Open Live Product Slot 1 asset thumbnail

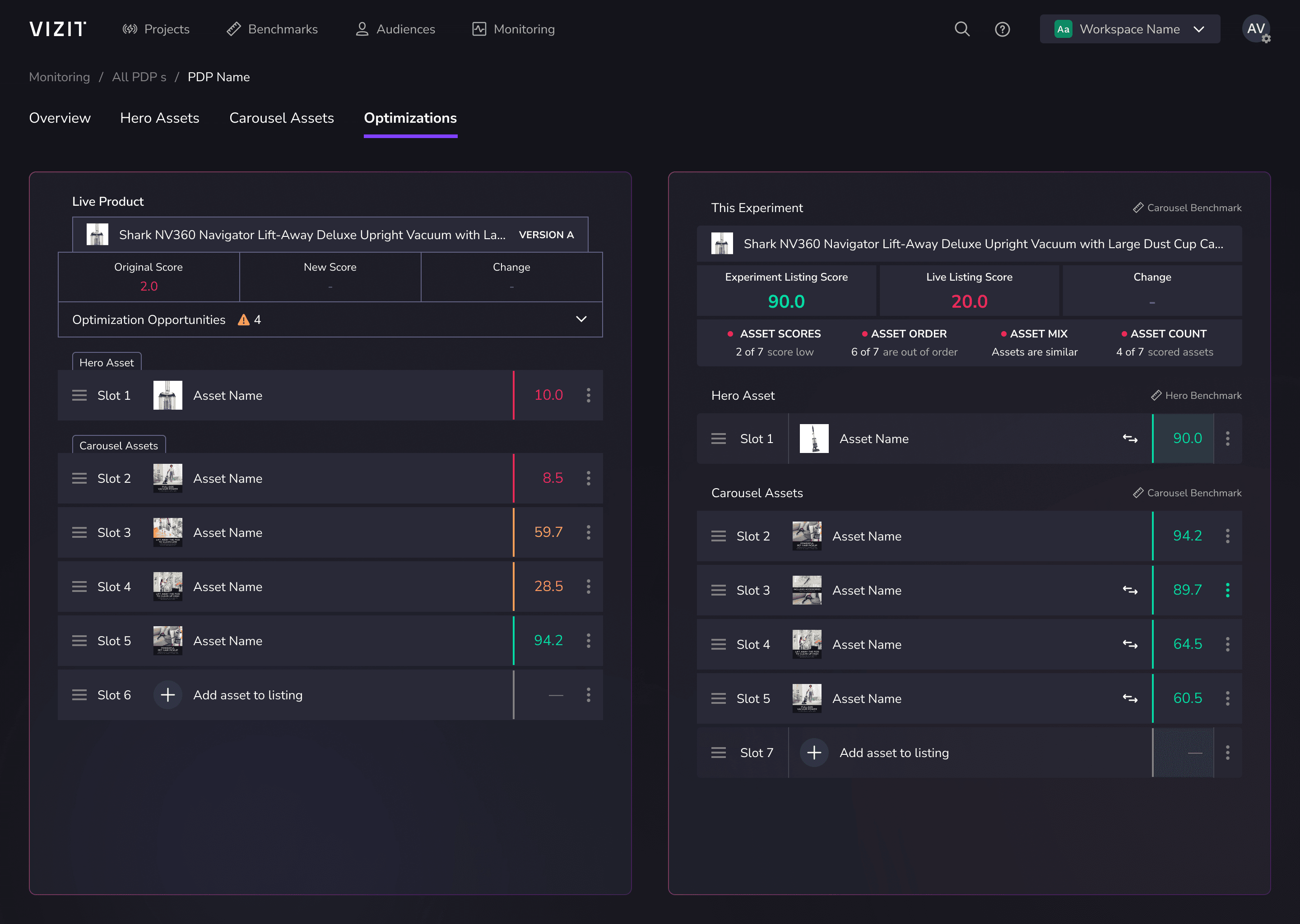(x=168, y=395)
